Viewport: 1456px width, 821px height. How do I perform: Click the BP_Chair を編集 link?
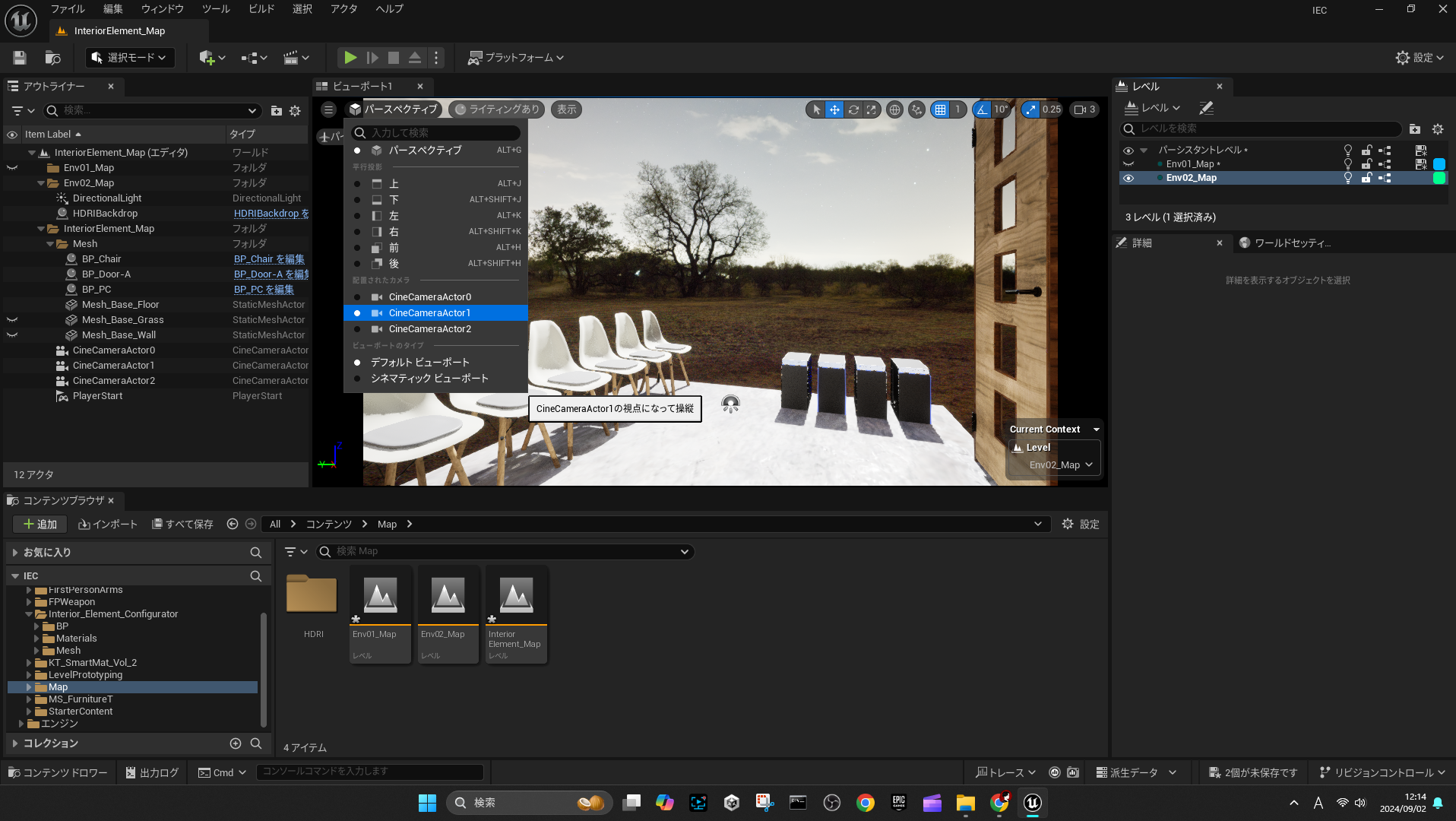point(269,259)
